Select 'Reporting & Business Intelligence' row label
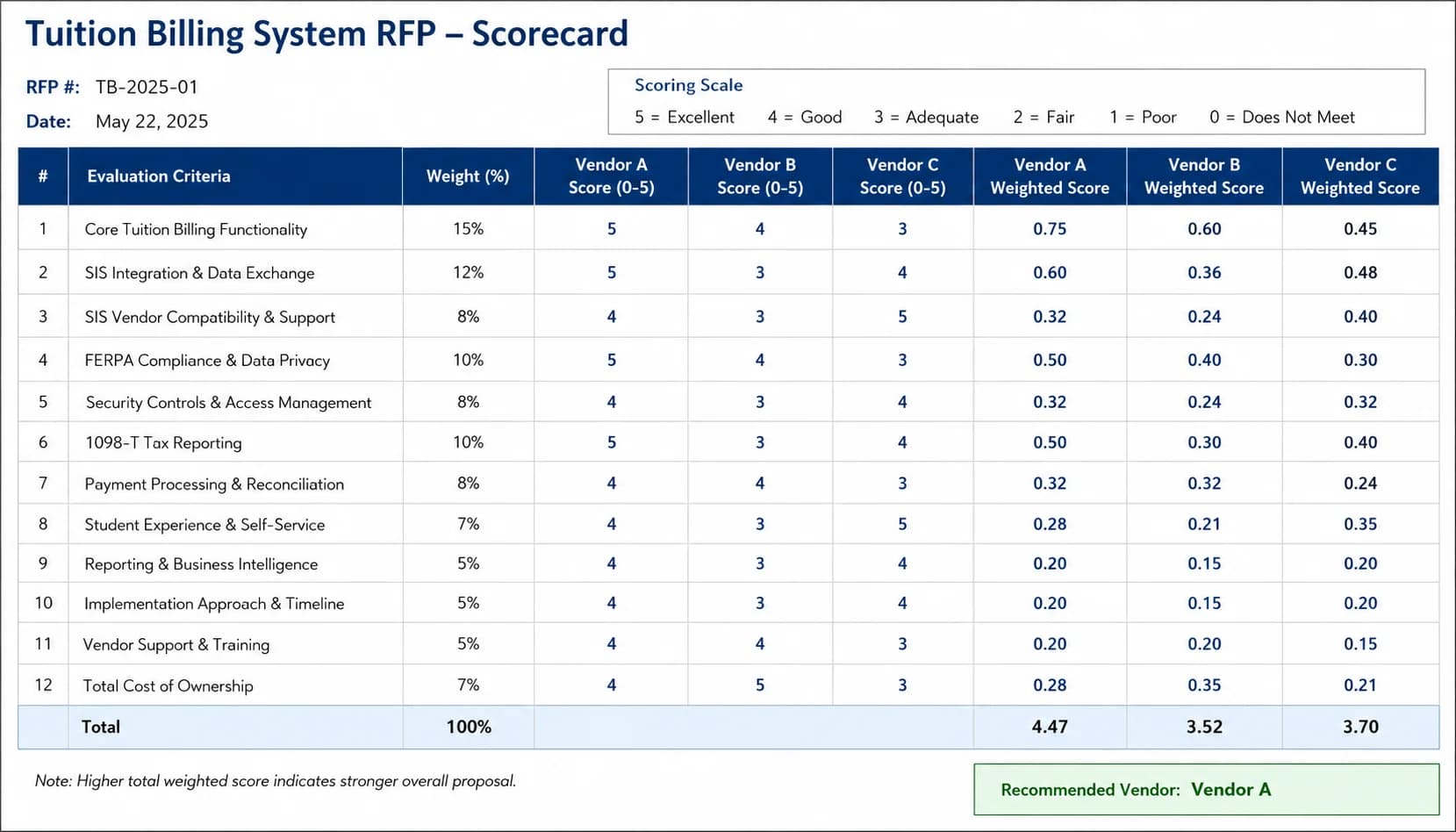1456x832 pixels. tap(201, 563)
